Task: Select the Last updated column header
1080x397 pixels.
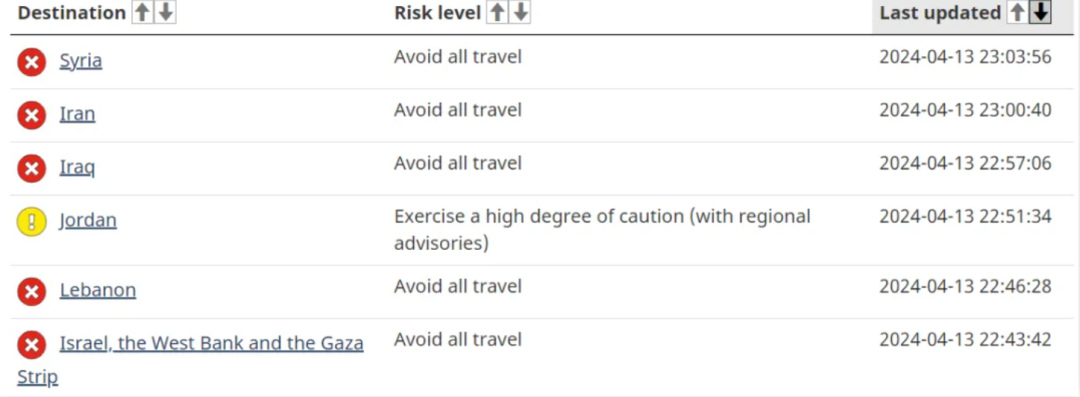Action: click(x=940, y=12)
